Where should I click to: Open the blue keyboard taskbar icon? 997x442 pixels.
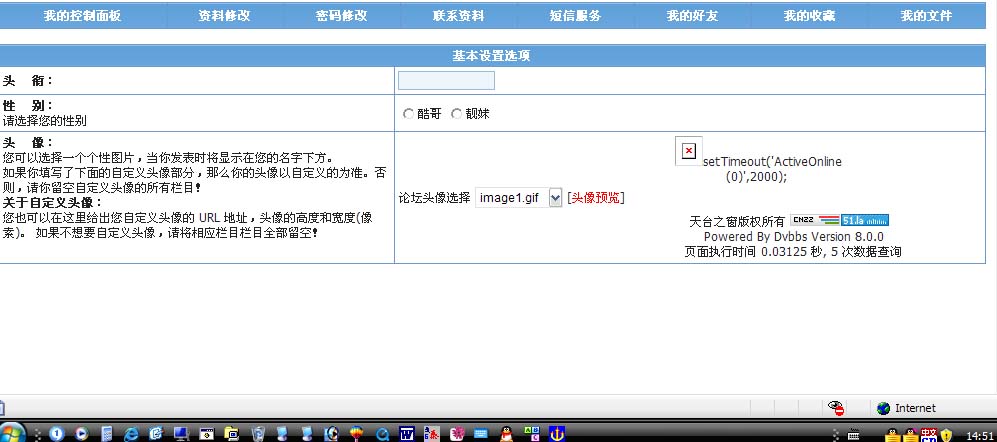tap(481, 434)
